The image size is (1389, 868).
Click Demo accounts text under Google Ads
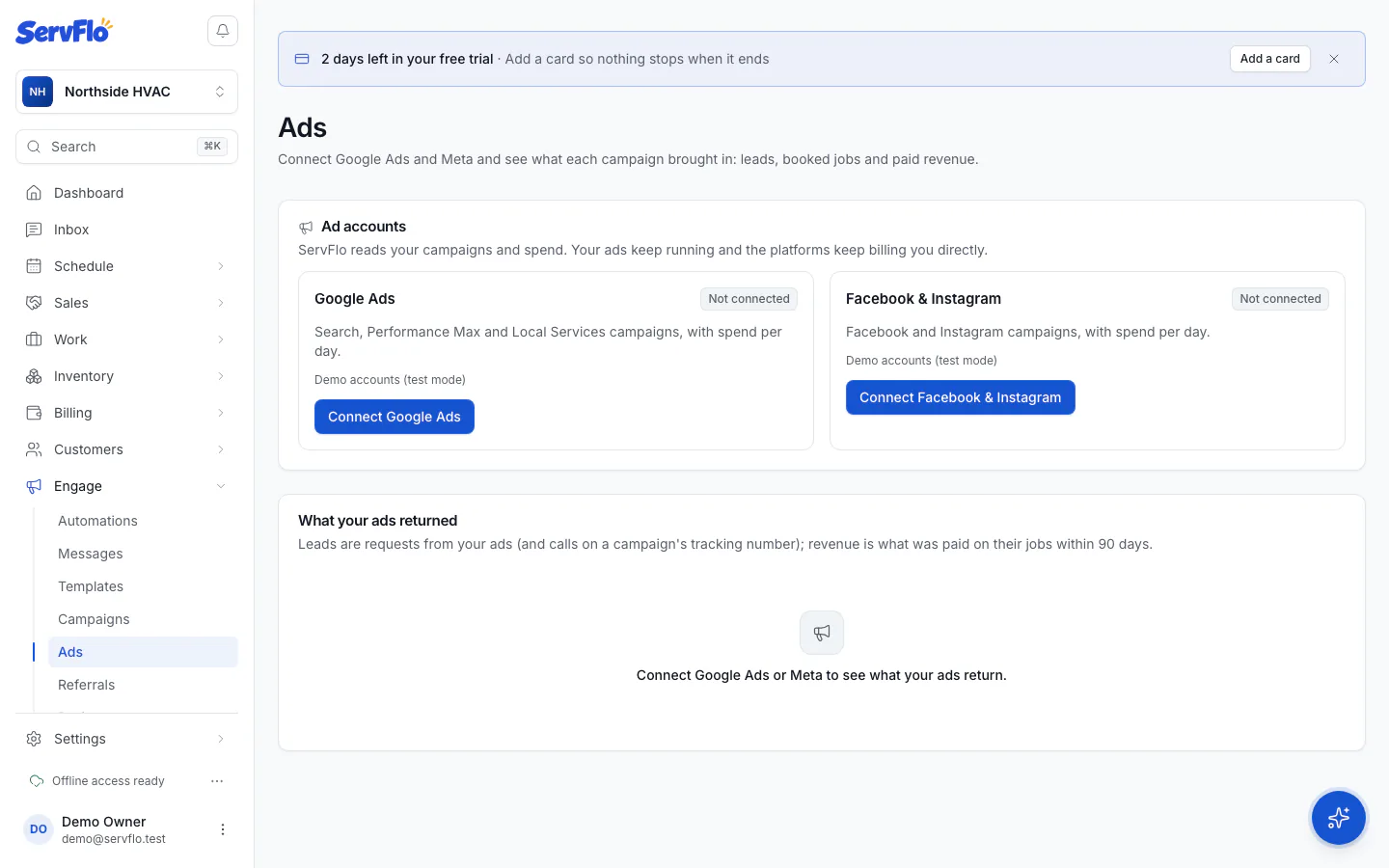(x=390, y=380)
